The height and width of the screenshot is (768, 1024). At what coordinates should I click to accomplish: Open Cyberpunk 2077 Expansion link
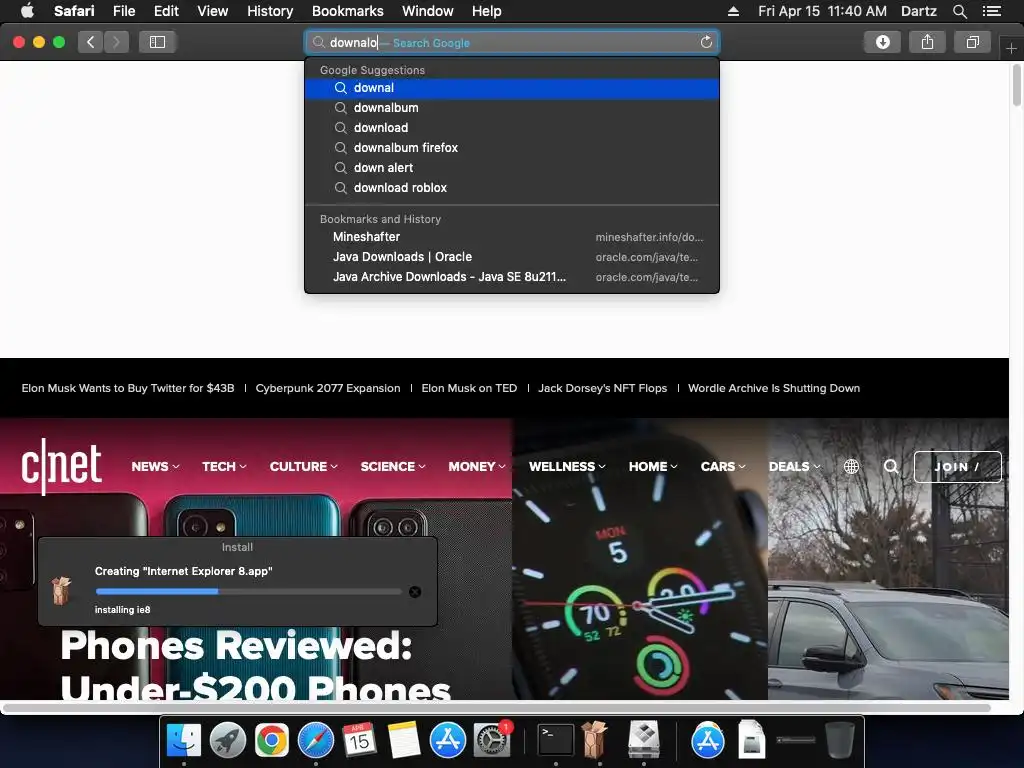pos(328,388)
